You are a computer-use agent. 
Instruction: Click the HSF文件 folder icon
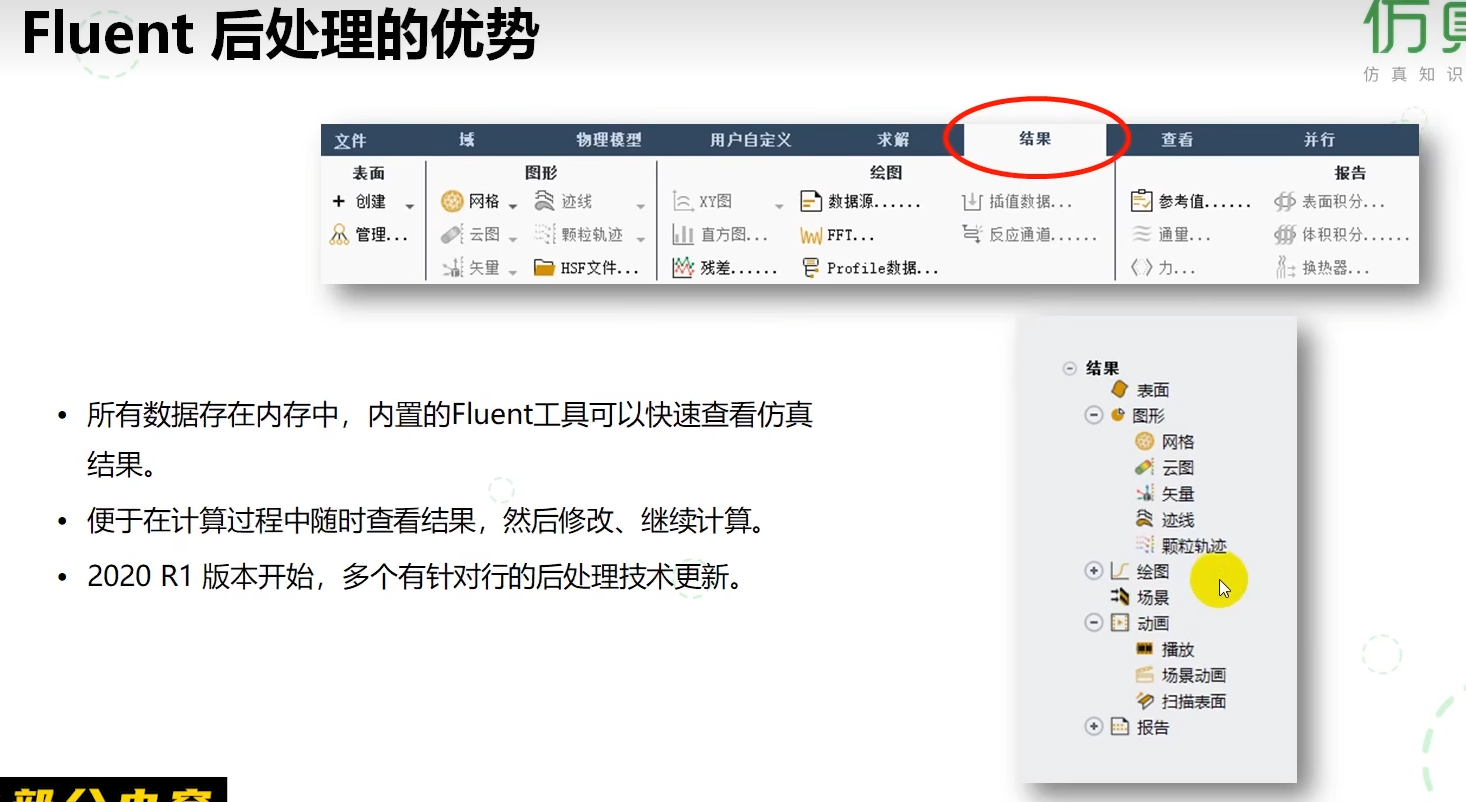pos(544,268)
